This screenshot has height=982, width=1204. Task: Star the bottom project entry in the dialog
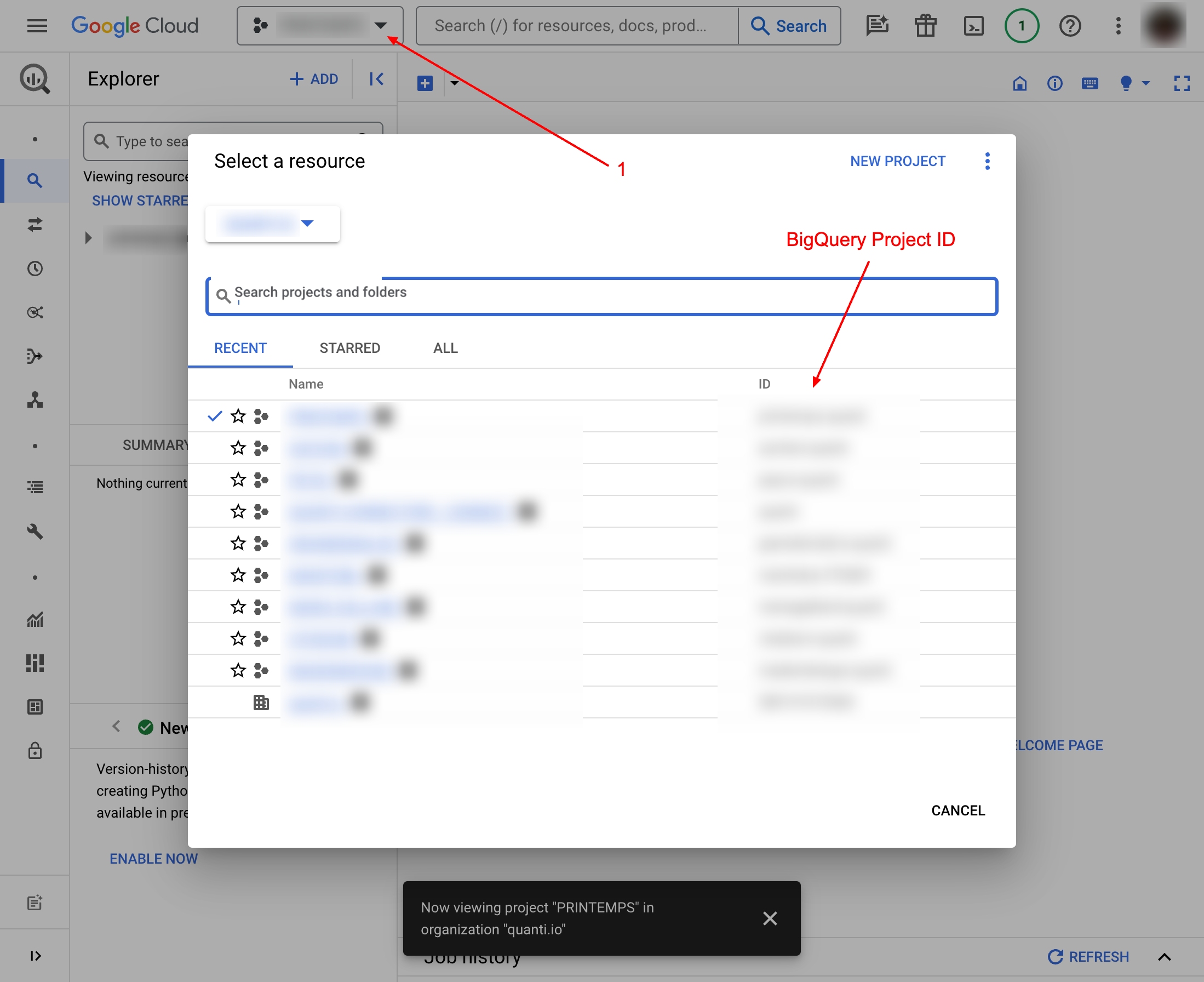click(x=238, y=670)
